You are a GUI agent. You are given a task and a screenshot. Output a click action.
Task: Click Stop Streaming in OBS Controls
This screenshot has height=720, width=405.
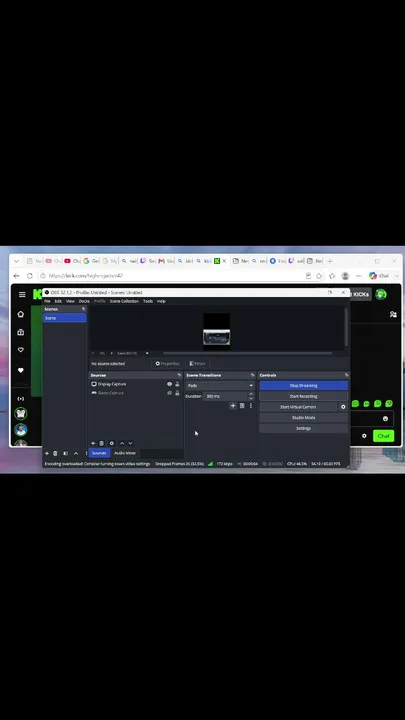click(x=304, y=386)
